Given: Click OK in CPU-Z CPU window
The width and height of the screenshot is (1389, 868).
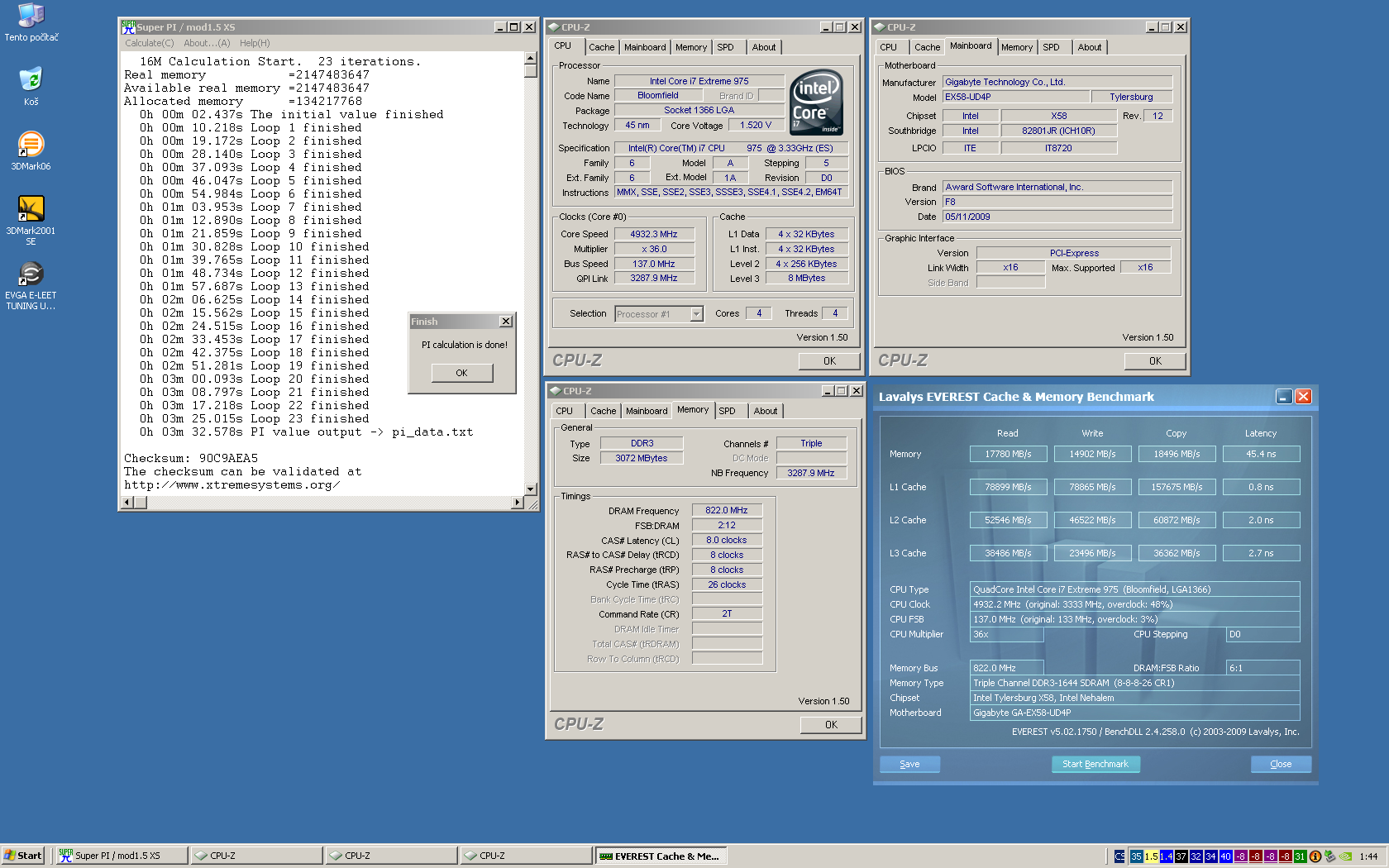Looking at the screenshot, I should 829,361.
